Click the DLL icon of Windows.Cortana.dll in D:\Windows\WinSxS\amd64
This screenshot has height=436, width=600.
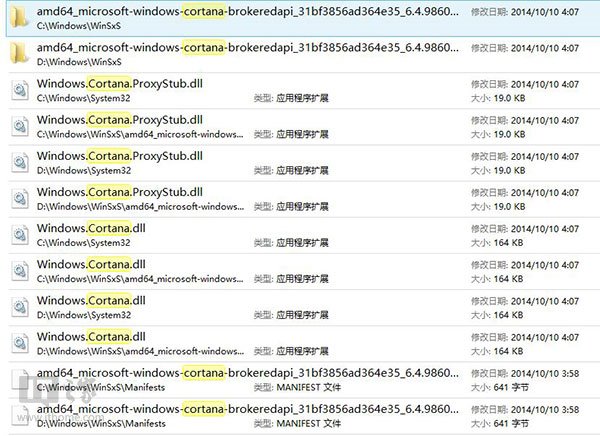20,343
